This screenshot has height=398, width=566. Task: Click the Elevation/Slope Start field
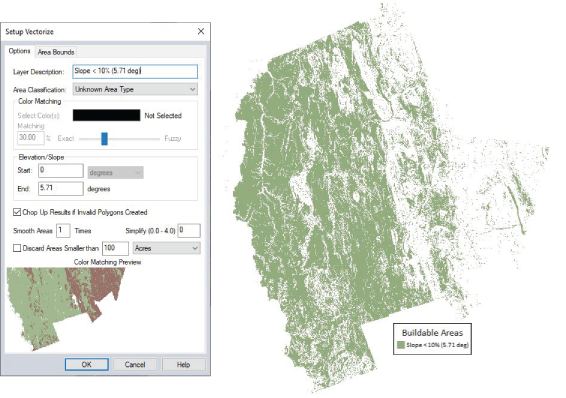point(61,170)
